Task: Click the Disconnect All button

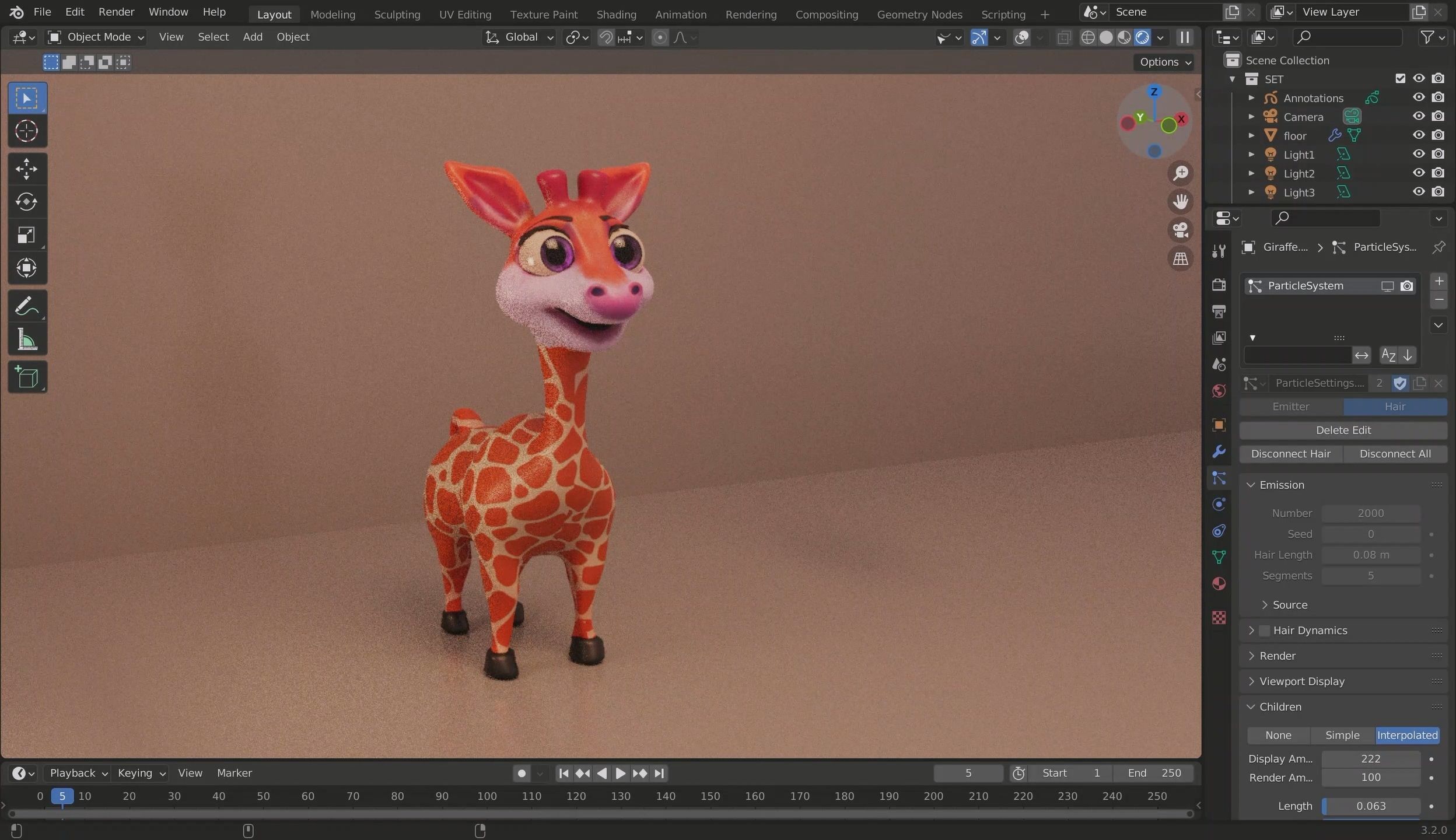Action: pyautogui.click(x=1395, y=454)
